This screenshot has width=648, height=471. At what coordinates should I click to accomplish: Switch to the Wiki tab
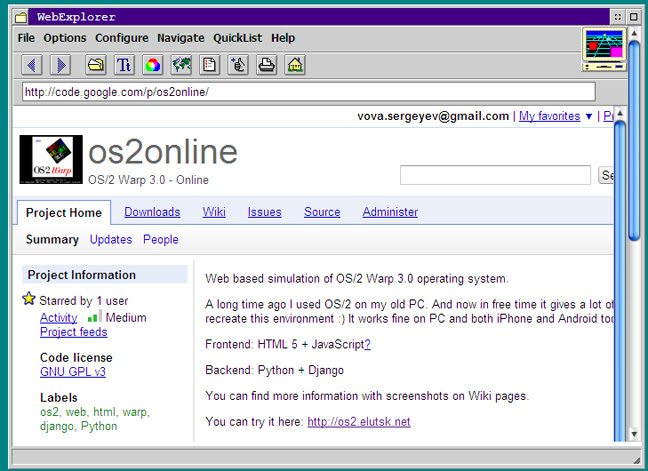pos(214,212)
